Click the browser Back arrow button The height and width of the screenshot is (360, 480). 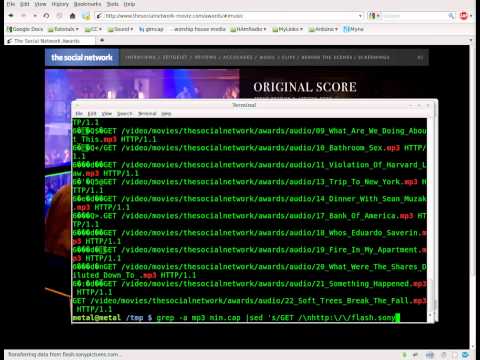[x=11, y=16]
